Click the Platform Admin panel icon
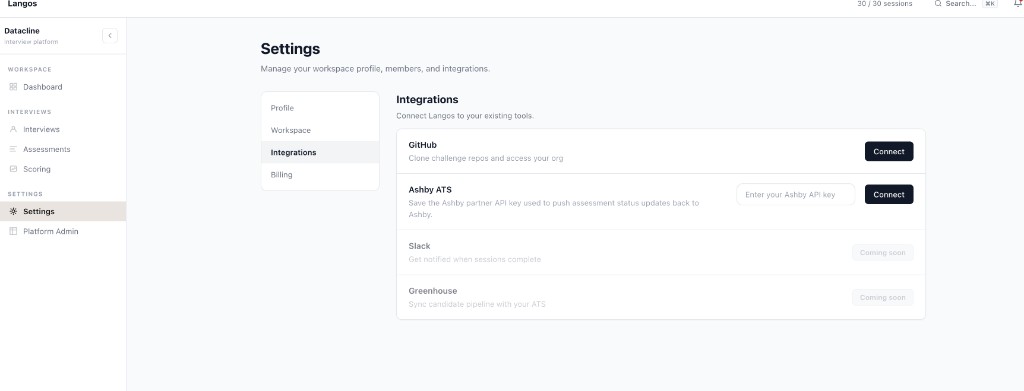Image resolution: width=1024 pixels, height=391 pixels. pos(13,231)
